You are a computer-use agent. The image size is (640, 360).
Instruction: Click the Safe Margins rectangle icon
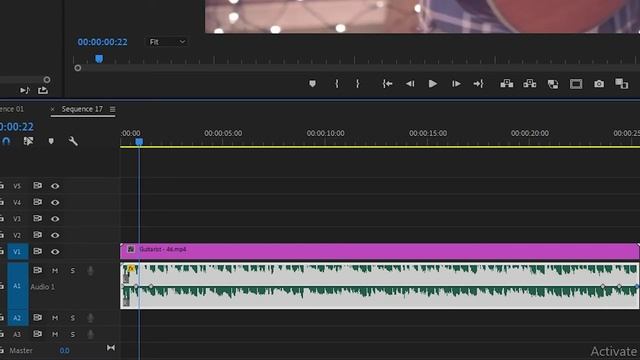click(x=576, y=84)
